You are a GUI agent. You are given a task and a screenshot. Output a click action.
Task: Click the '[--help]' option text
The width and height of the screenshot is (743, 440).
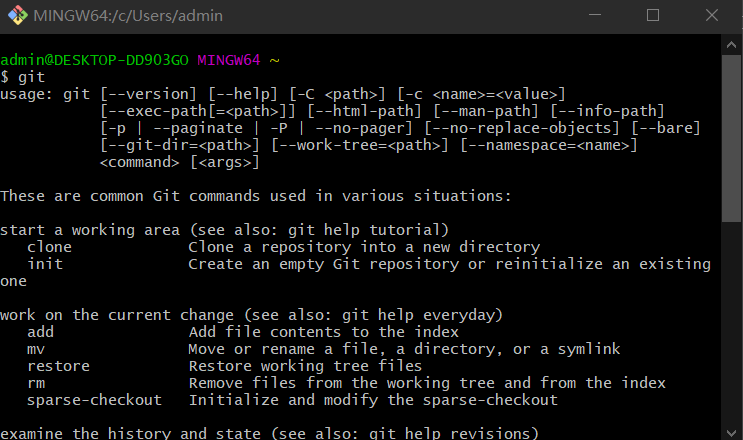click(243, 94)
